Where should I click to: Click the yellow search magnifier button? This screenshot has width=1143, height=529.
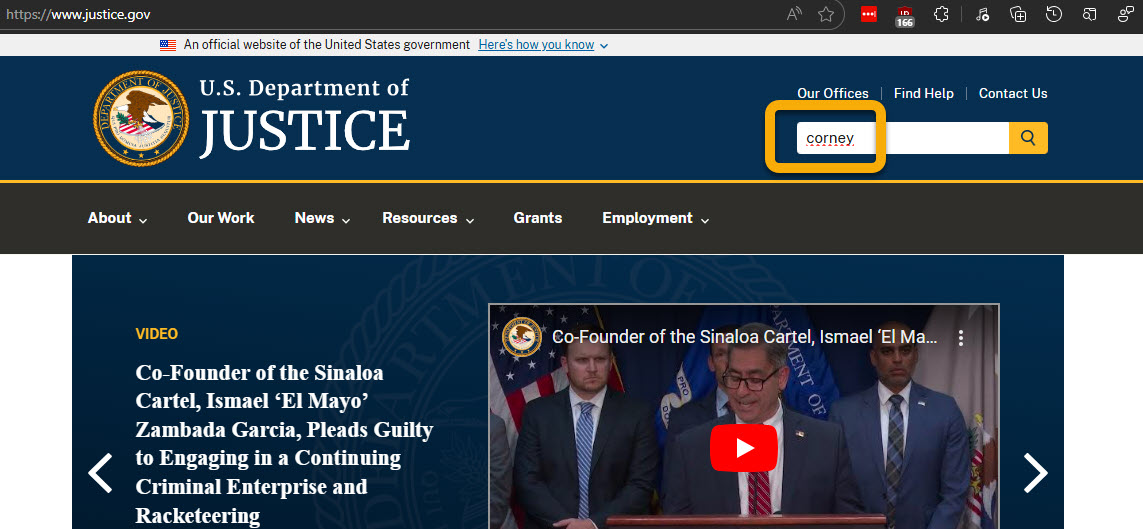[1028, 138]
